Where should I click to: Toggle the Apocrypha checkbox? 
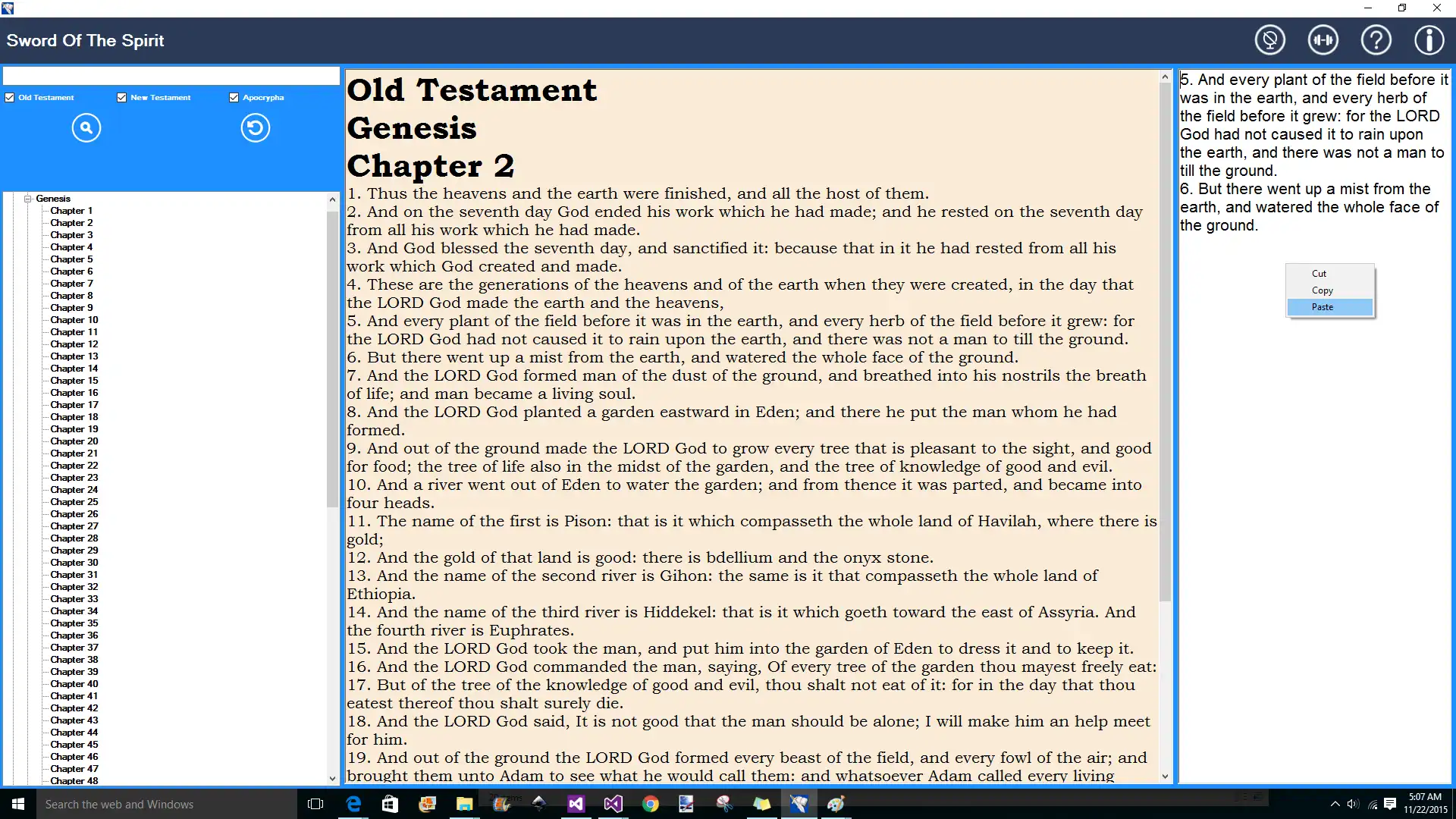pos(234,97)
